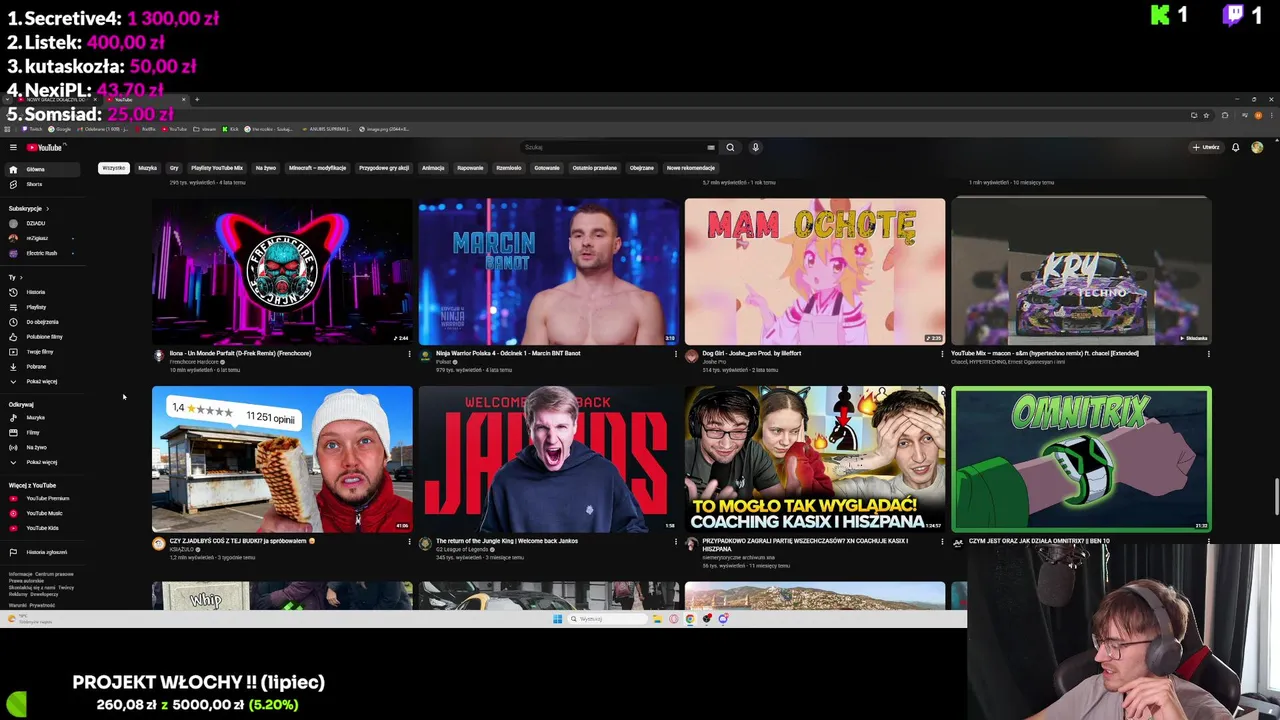Click the search magnifier button
This screenshot has width=1280, height=720.
coord(730,147)
